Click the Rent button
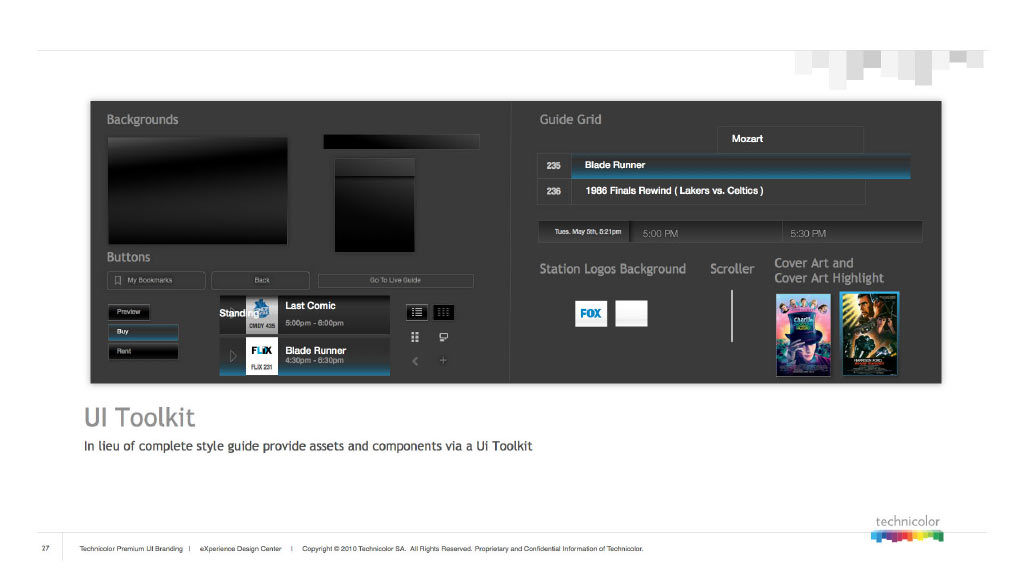Viewport: 1024px width, 576px height. [143, 351]
